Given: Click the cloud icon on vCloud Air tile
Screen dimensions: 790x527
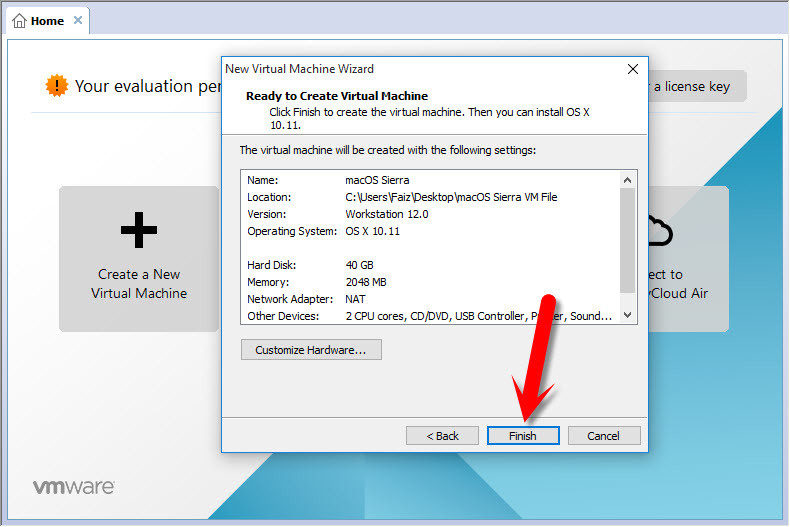Looking at the screenshot, I should 660,231.
